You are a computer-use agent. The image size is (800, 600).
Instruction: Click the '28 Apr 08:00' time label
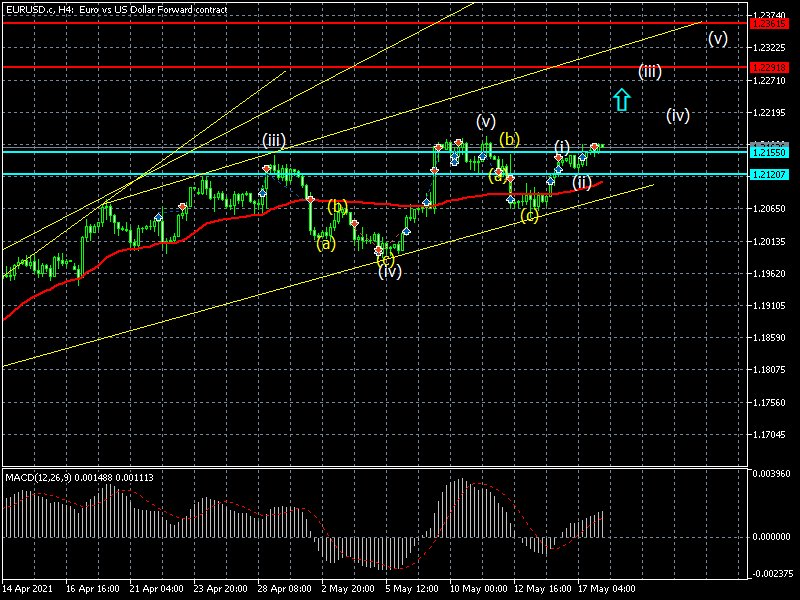coord(285,588)
